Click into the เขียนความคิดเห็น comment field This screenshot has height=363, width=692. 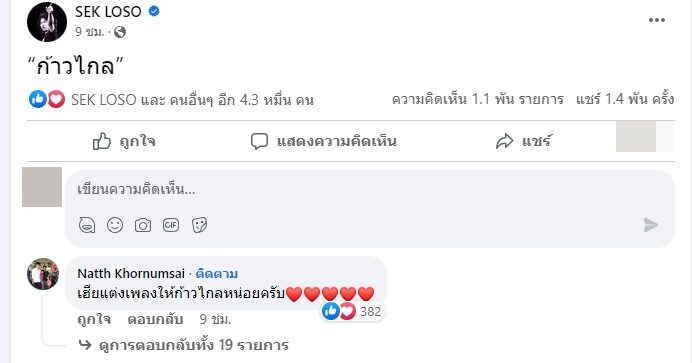coord(370,190)
